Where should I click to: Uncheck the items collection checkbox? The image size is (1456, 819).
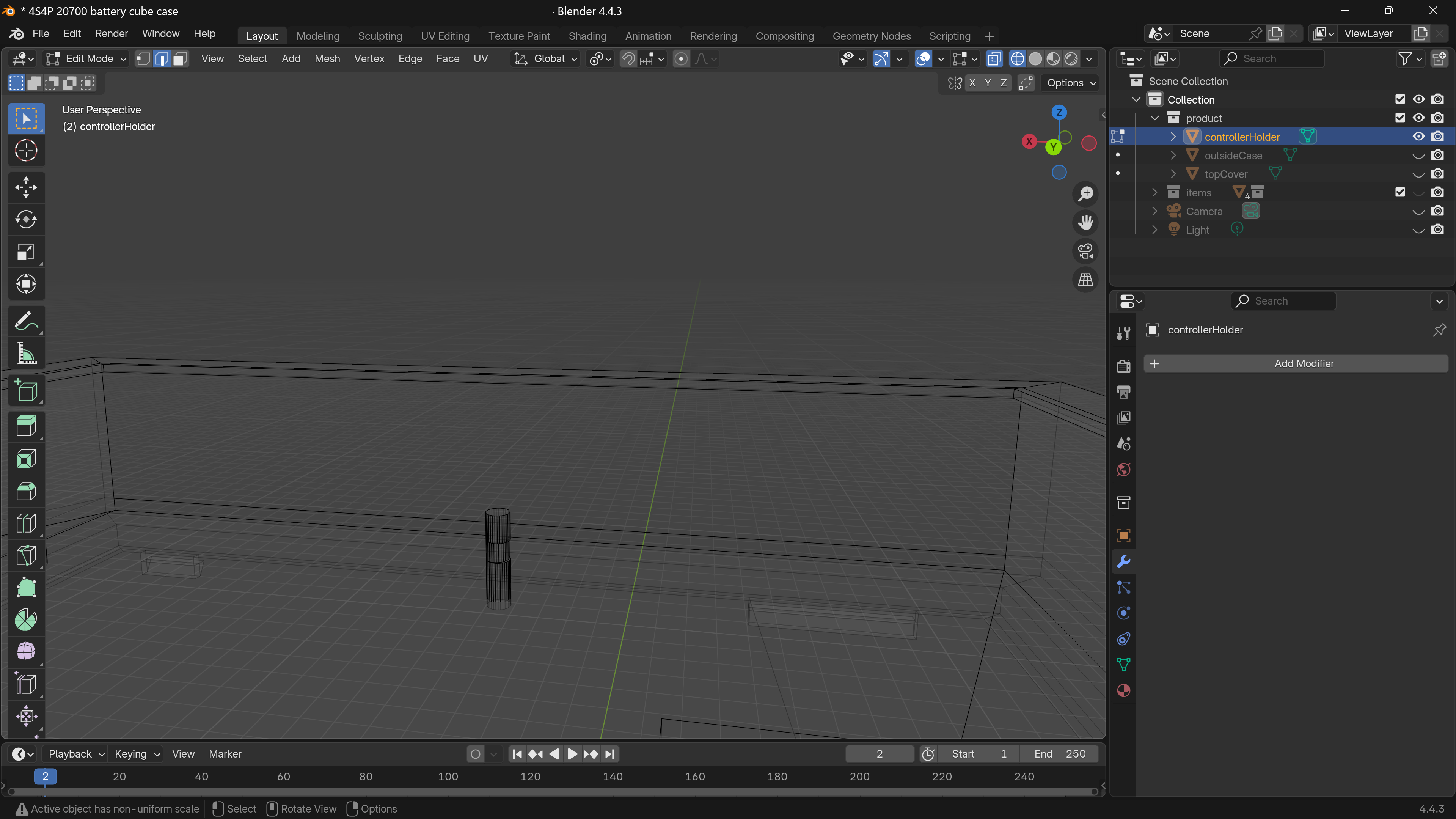pos(1399,193)
